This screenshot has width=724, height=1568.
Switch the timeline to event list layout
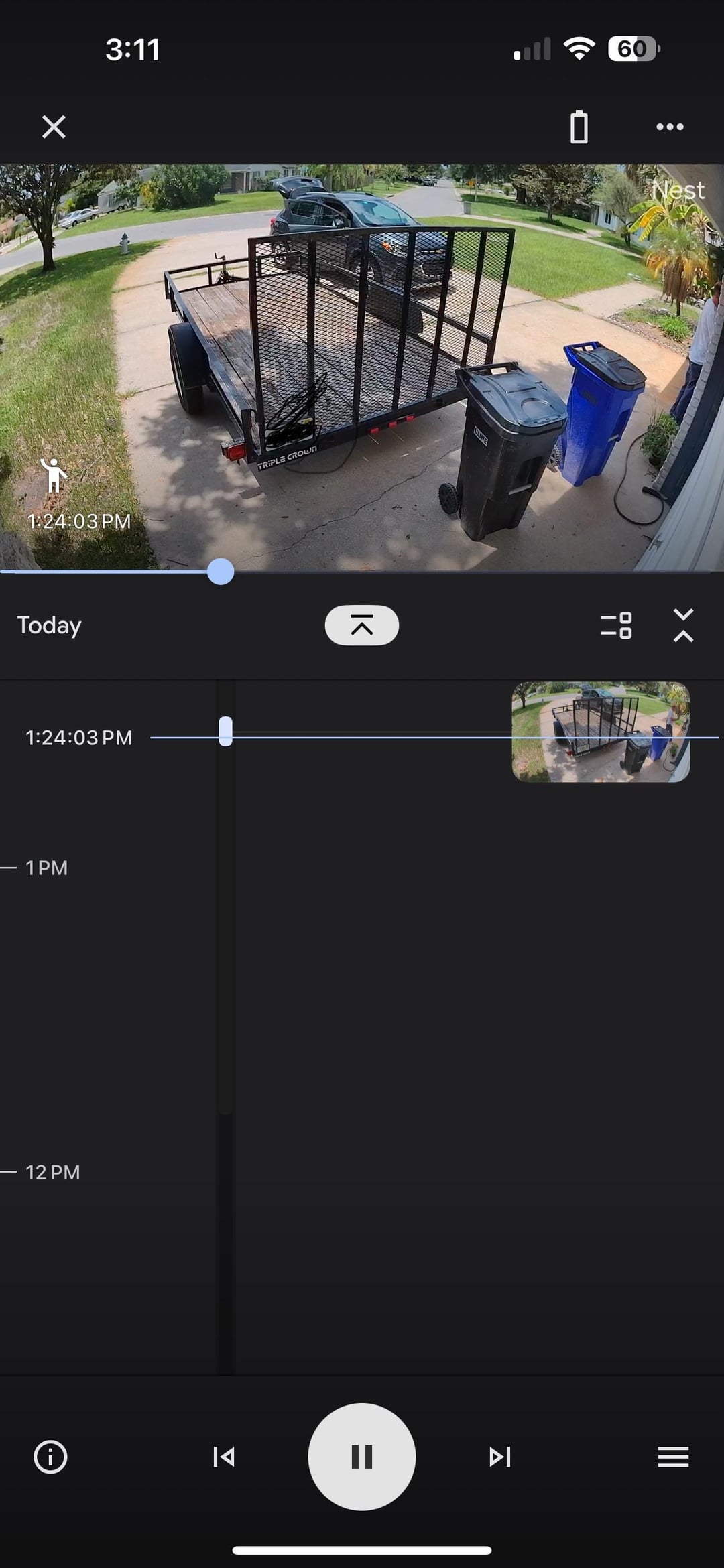click(616, 625)
